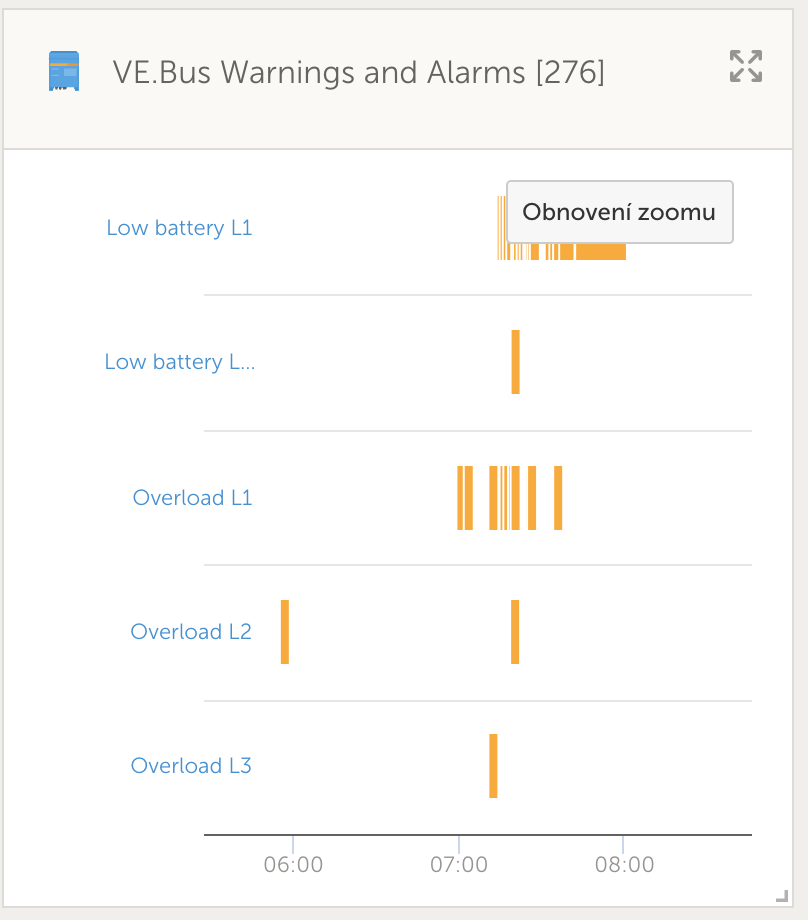Select the Low battery L1 label
This screenshot has width=808, height=920.
(179, 228)
